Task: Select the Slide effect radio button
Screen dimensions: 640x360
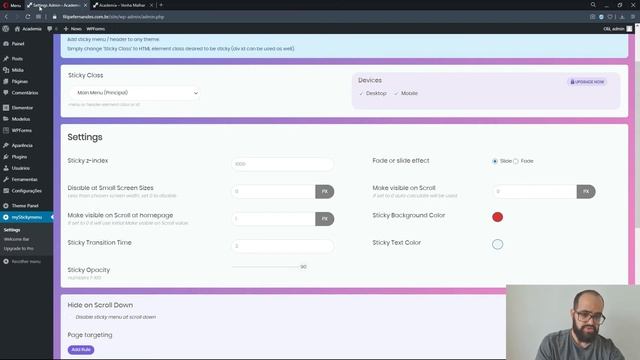Action: (495, 161)
